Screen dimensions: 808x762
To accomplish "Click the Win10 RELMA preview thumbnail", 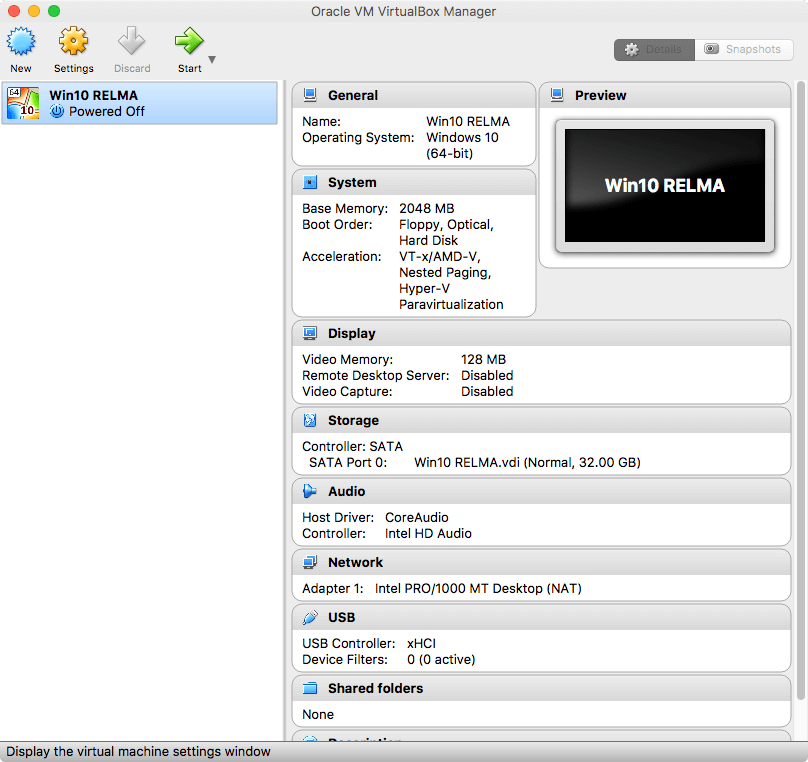I will [x=665, y=185].
